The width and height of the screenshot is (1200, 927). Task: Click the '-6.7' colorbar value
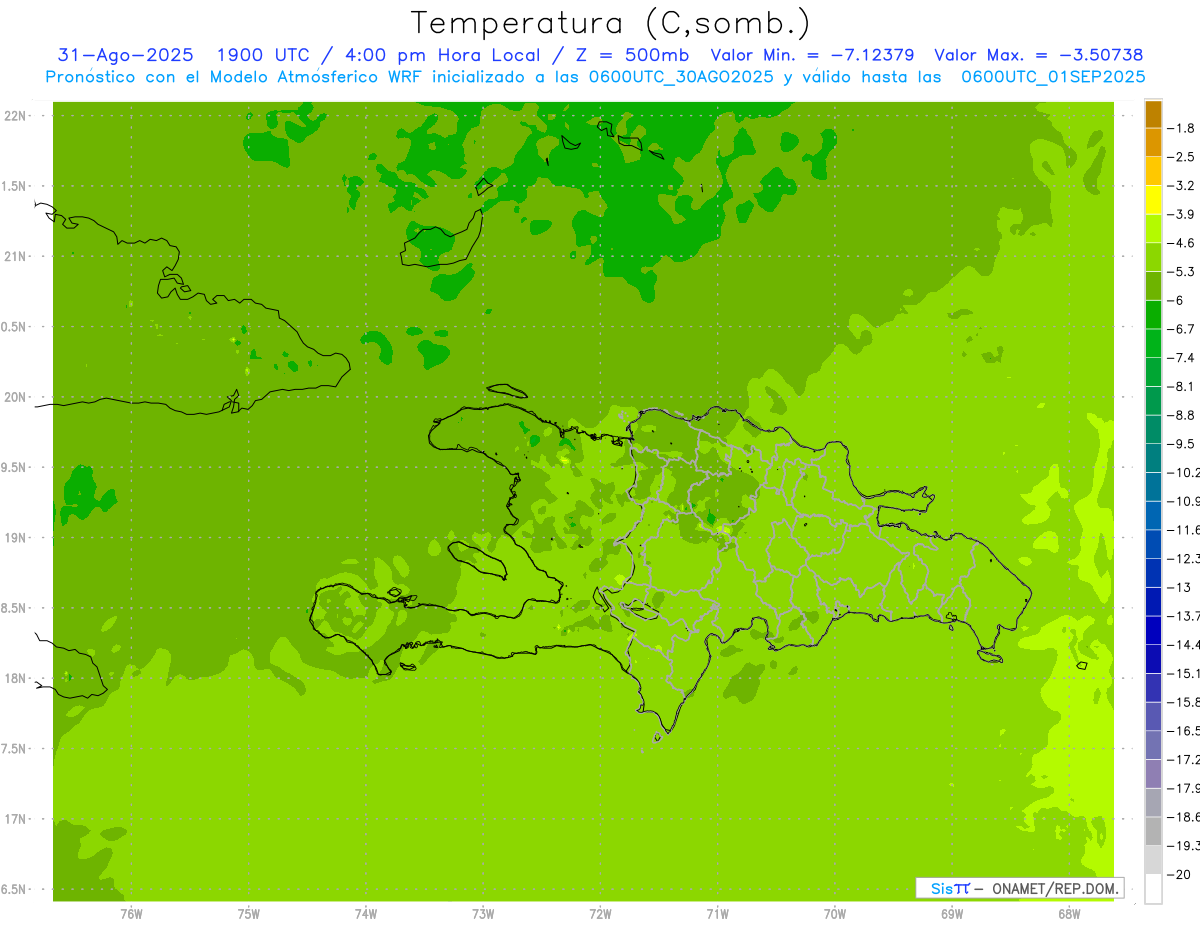point(1183,329)
